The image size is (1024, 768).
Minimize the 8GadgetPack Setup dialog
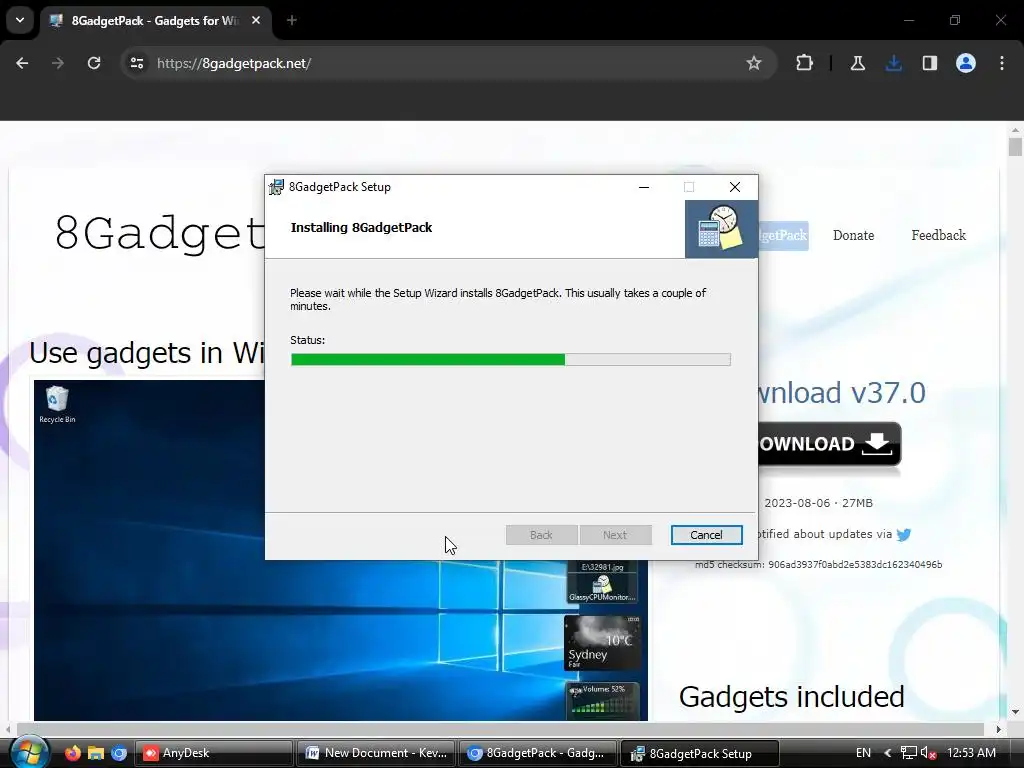[x=644, y=187]
